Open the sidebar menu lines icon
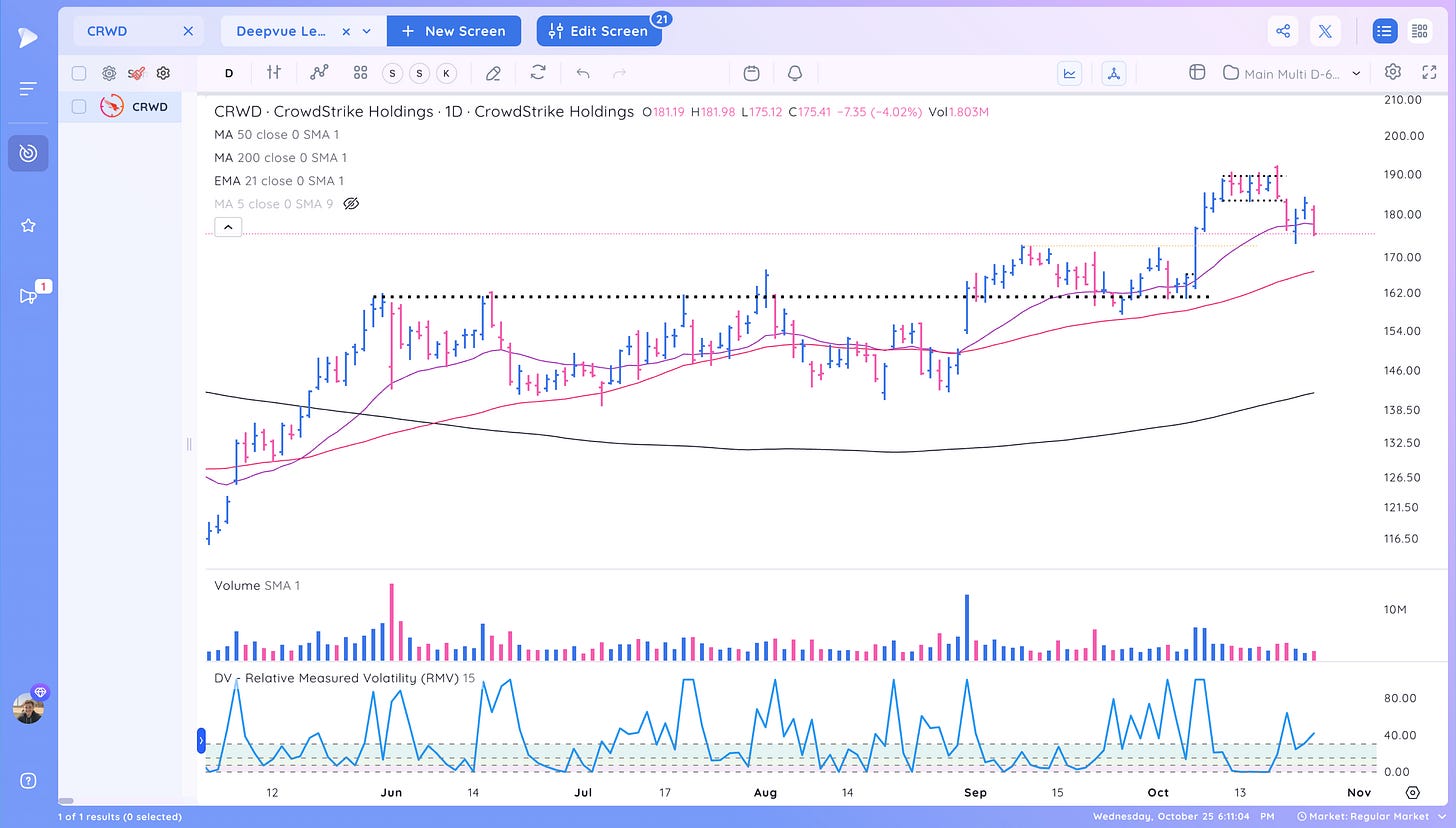 [28, 89]
